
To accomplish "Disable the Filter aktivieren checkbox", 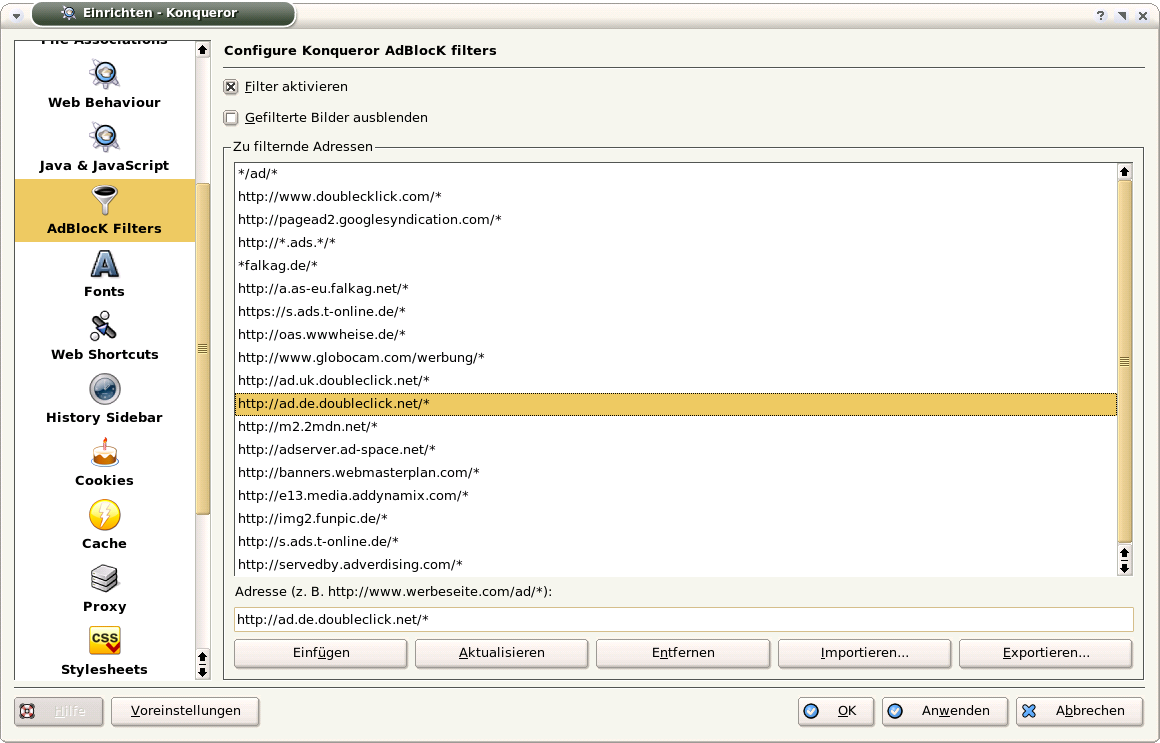I will [x=231, y=87].
